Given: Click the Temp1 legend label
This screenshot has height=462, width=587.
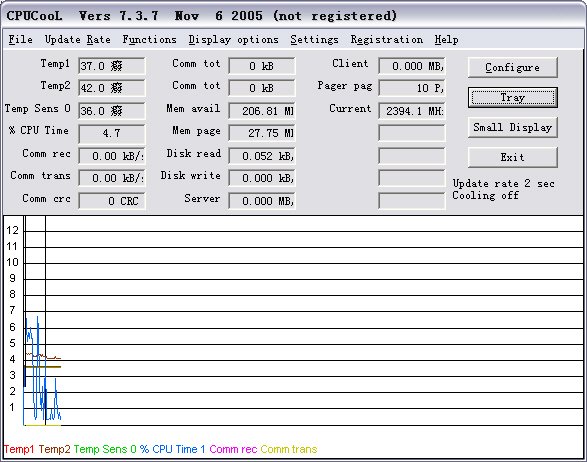Looking at the screenshot, I should coord(19,449).
